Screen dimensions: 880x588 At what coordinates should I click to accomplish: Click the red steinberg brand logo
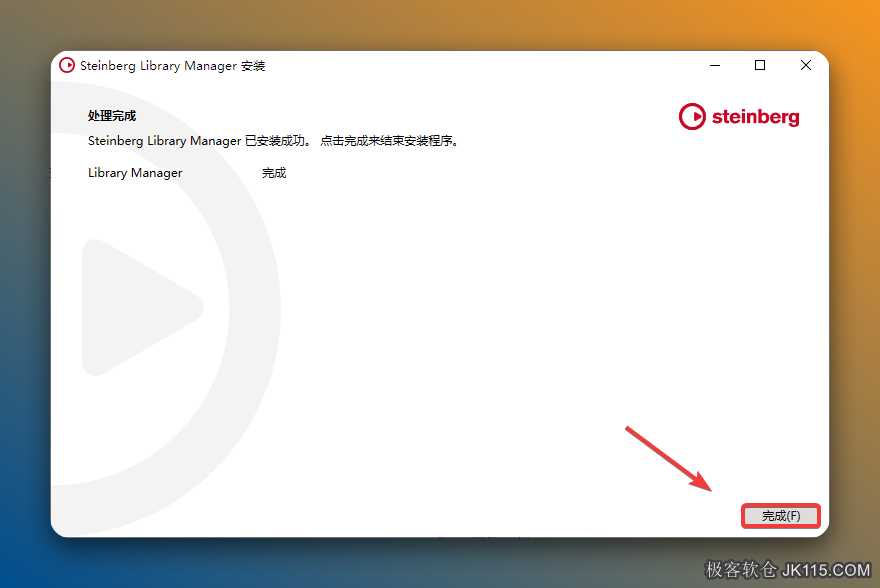(739, 117)
